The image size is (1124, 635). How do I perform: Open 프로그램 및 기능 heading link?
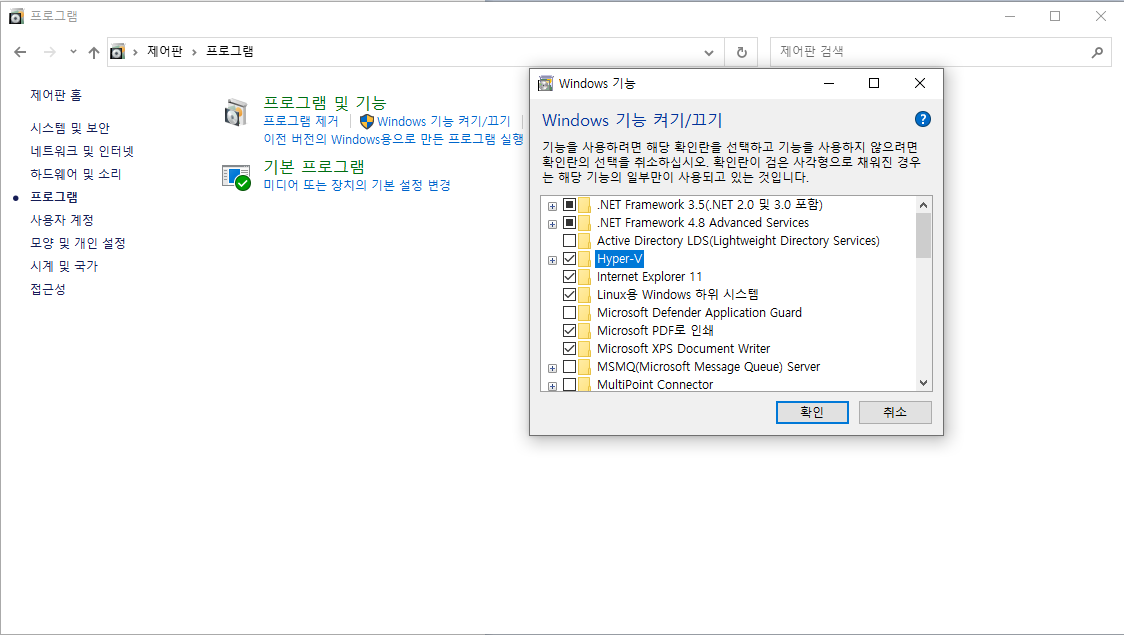[x=325, y=102]
